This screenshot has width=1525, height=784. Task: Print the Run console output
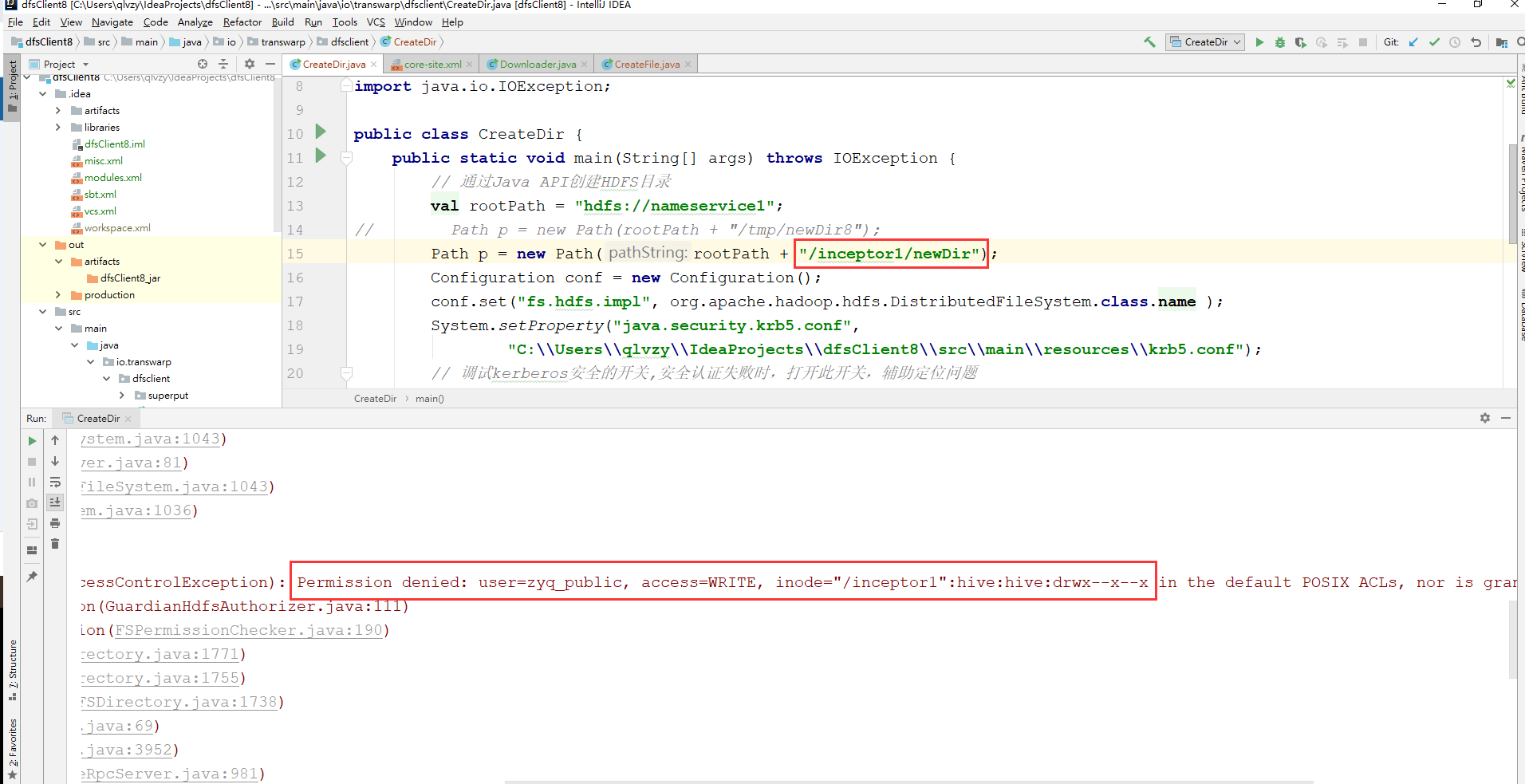[x=55, y=523]
